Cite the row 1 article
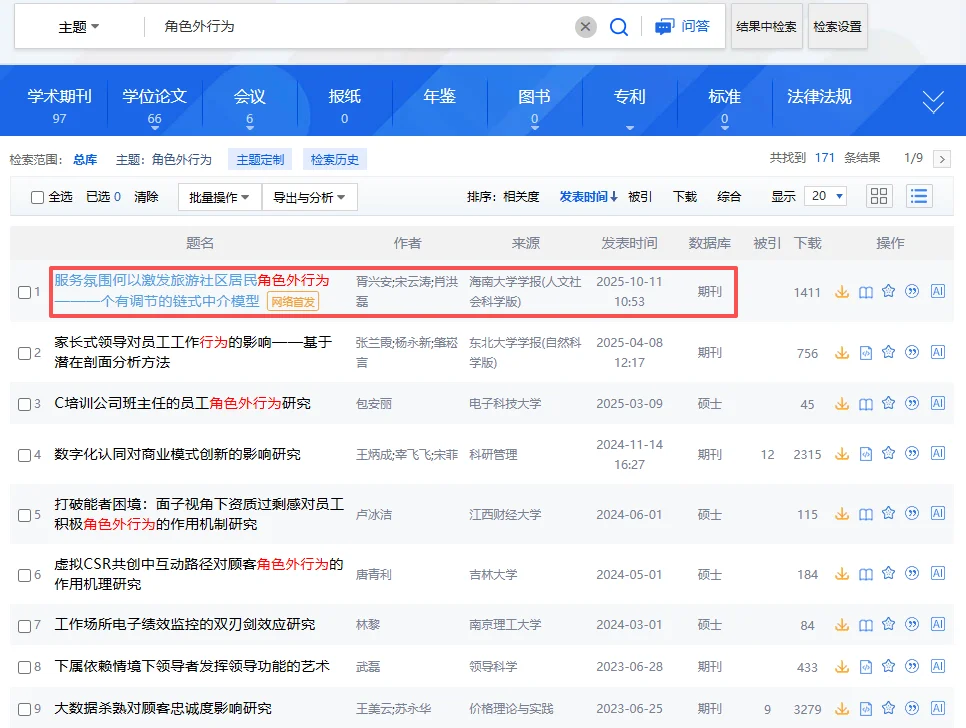Screen dimensions: 966x728 pos(912,291)
